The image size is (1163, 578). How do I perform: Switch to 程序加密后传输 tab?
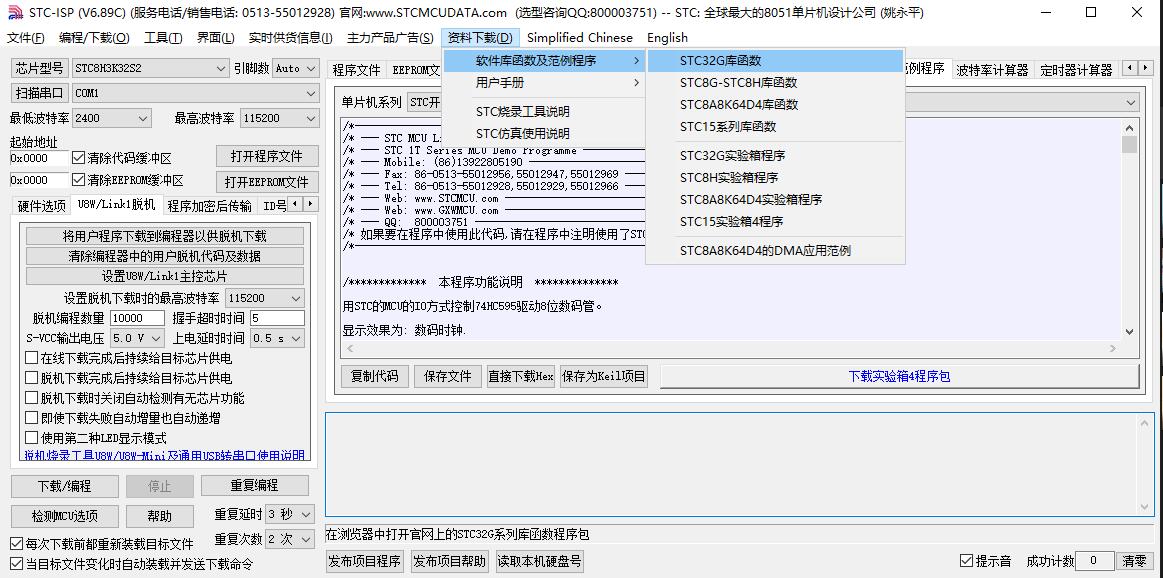209,206
